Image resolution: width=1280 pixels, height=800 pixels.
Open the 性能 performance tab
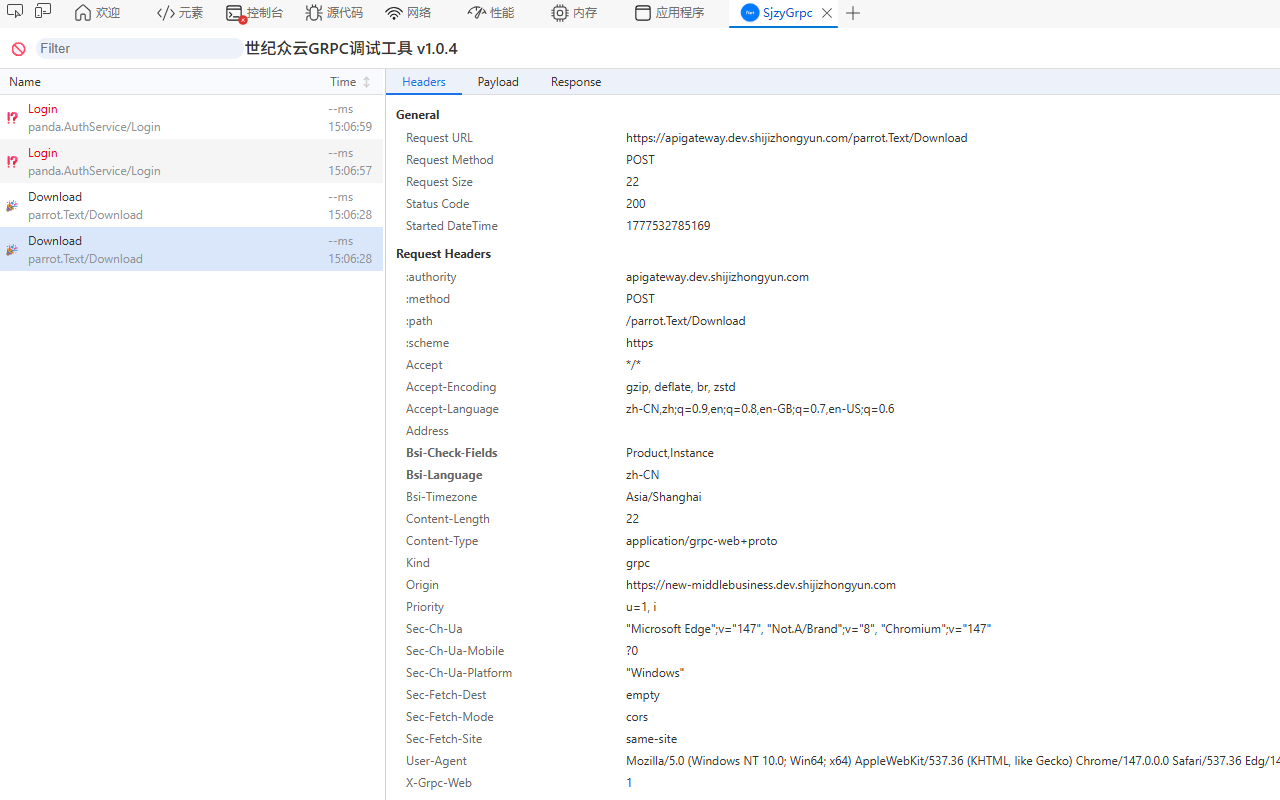tap(491, 13)
